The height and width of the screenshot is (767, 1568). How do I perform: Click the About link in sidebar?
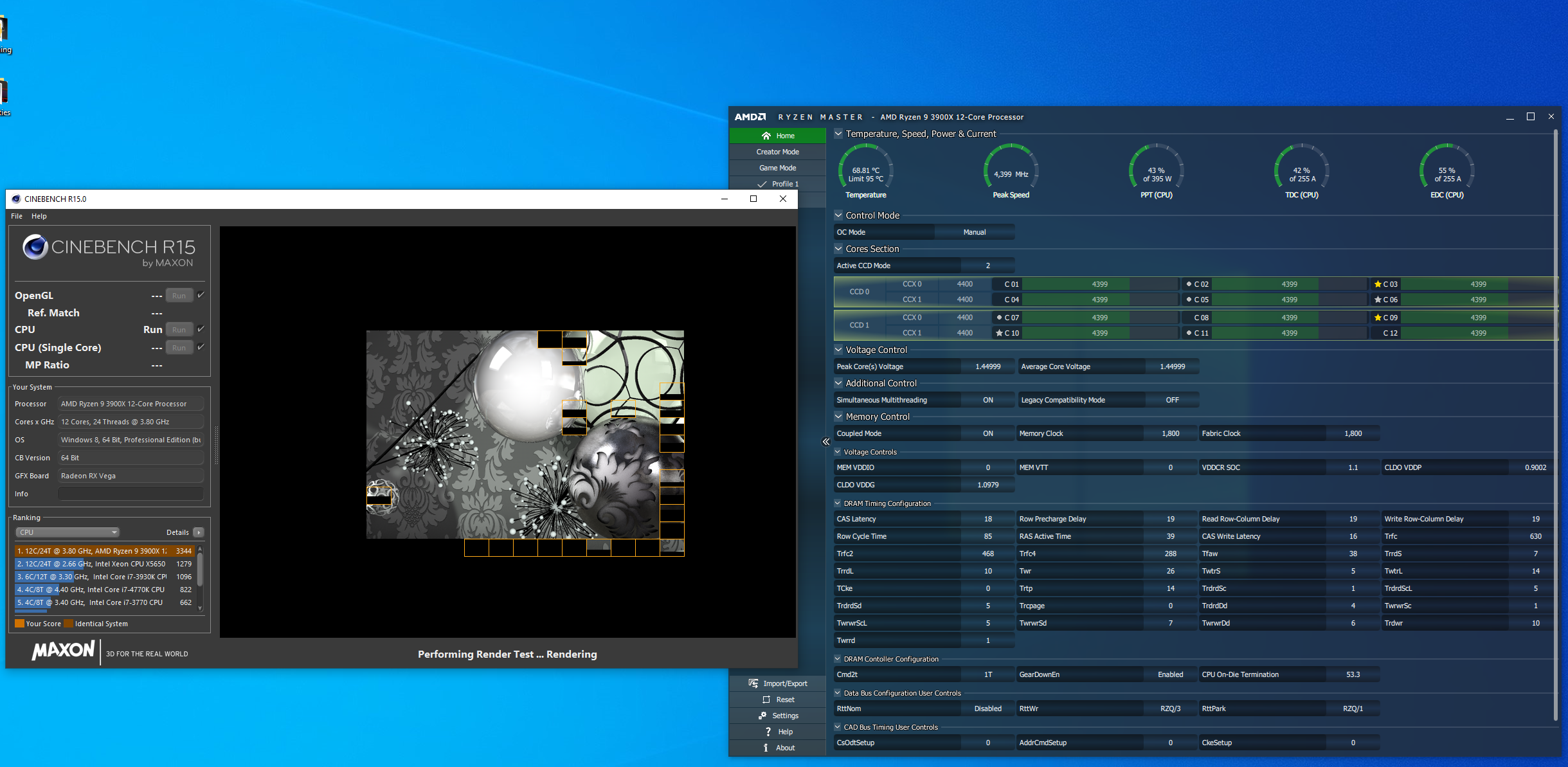tap(778, 748)
